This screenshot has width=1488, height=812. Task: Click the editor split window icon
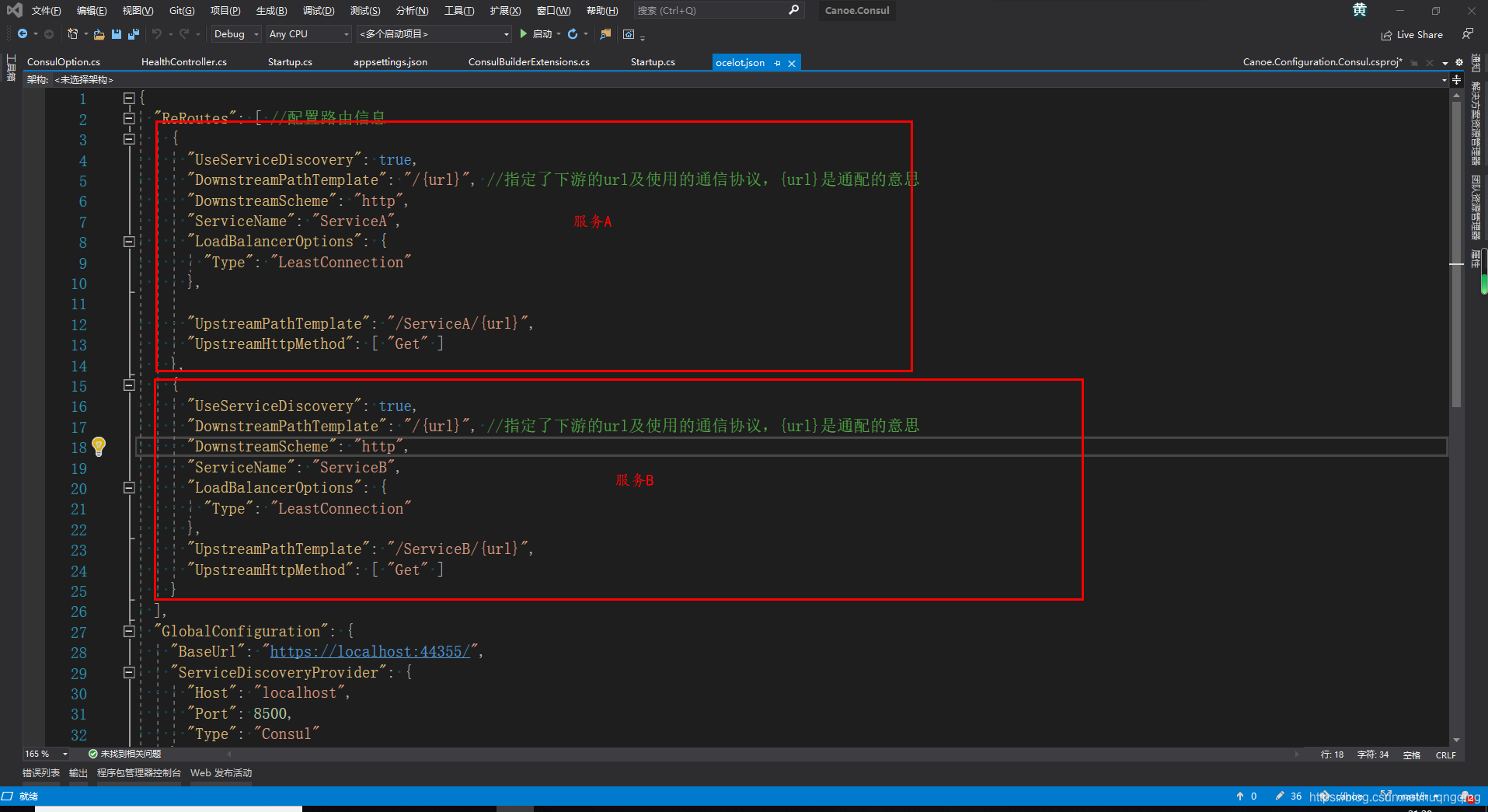coord(1457,79)
